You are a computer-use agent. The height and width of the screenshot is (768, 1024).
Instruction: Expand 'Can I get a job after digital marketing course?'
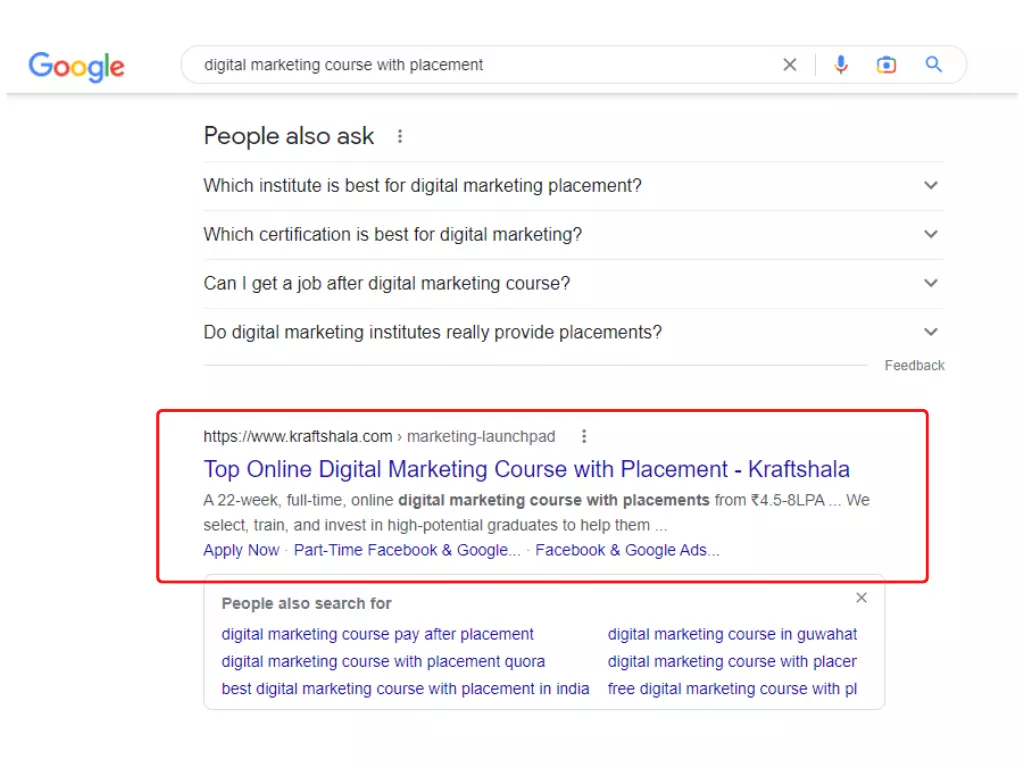pyautogui.click(x=573, y=283)
